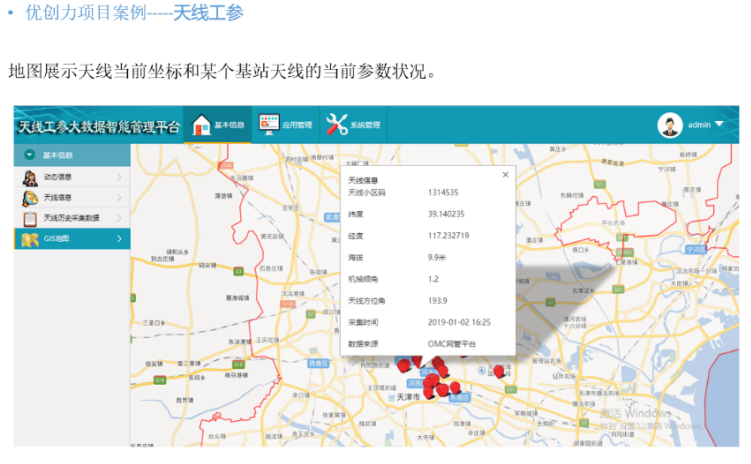Click the platform title 天线工参大数据智能管理平台
Image resolution: width=751 pixels, height=464 pixels.
coord(99,127)
